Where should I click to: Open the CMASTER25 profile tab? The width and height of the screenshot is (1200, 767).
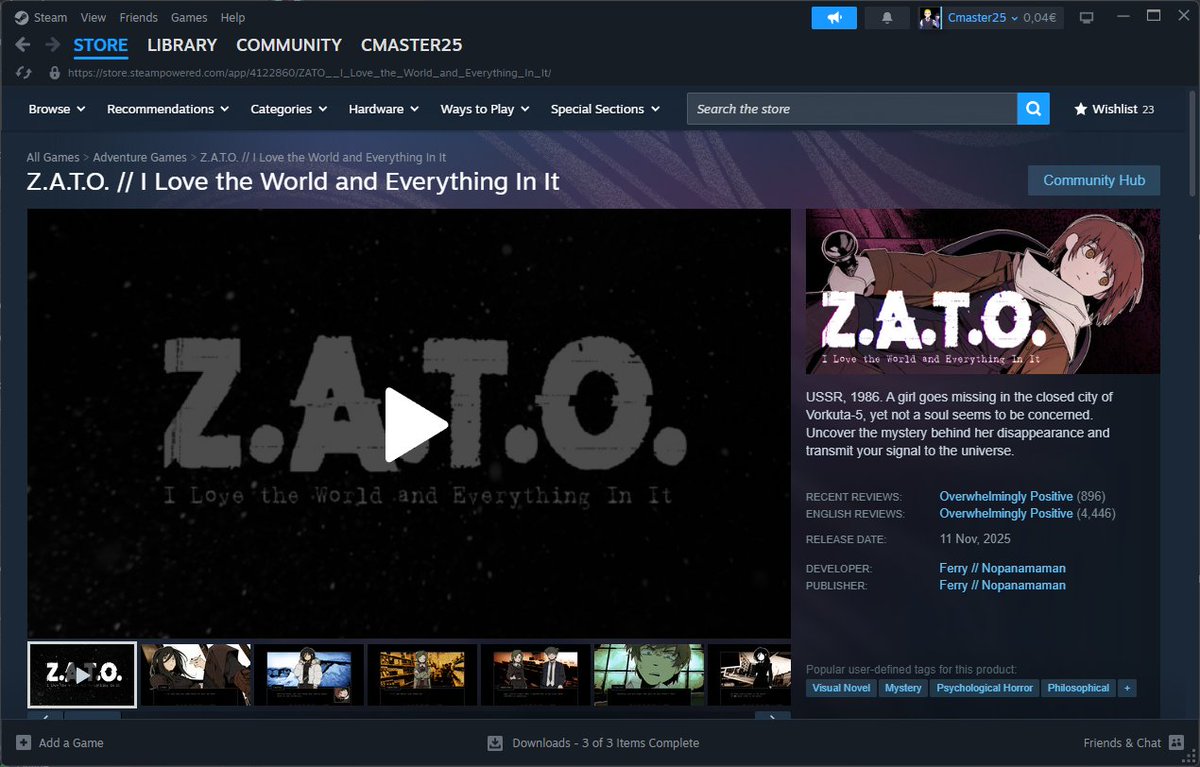[411, 45]
